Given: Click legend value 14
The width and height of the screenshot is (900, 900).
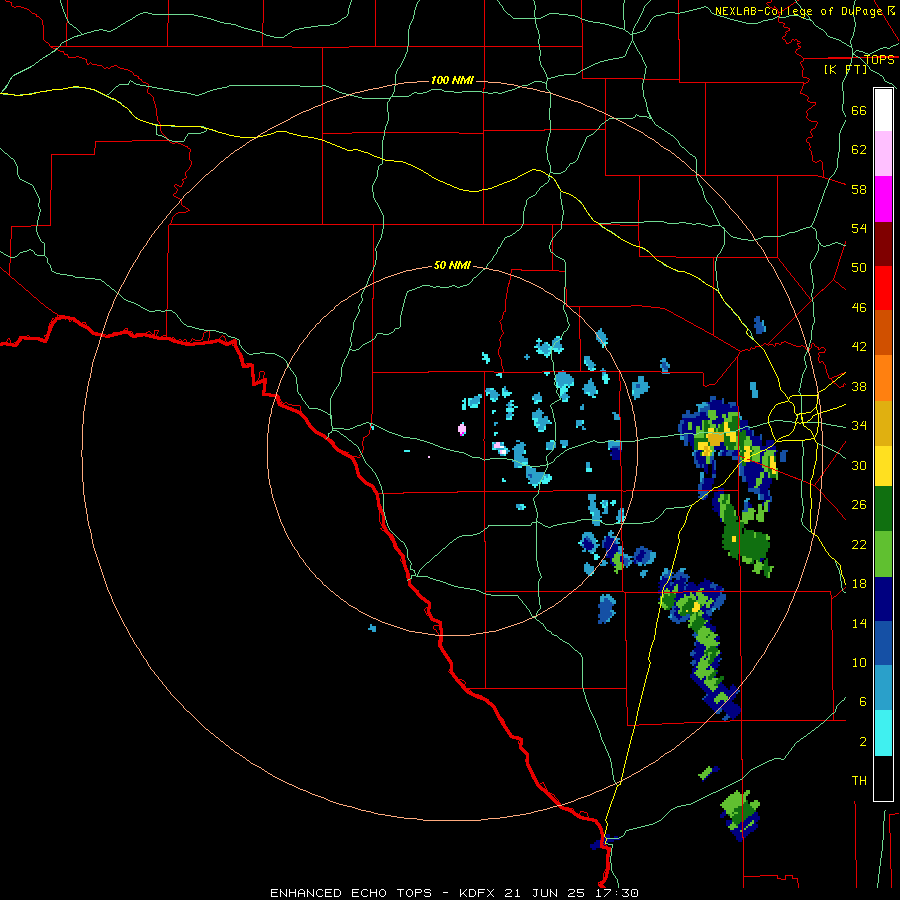Looking at the screenshot, I should [859, 623].
